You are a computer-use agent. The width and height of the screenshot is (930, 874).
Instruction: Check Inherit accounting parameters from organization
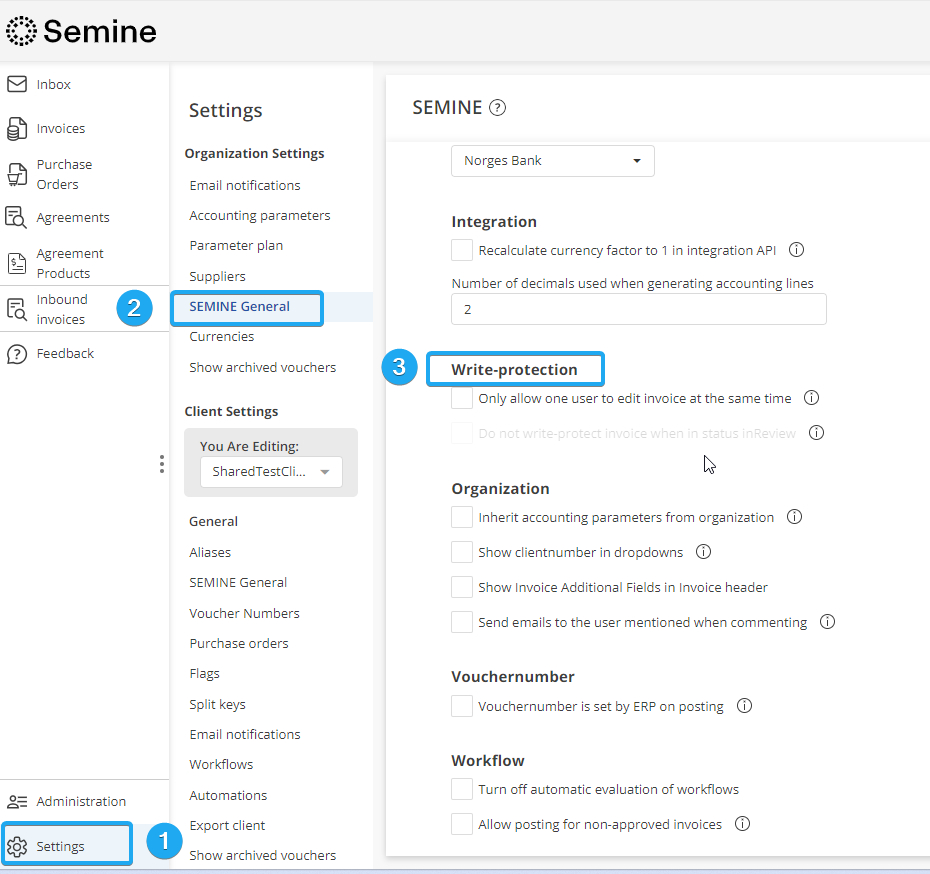pos(462,517)
